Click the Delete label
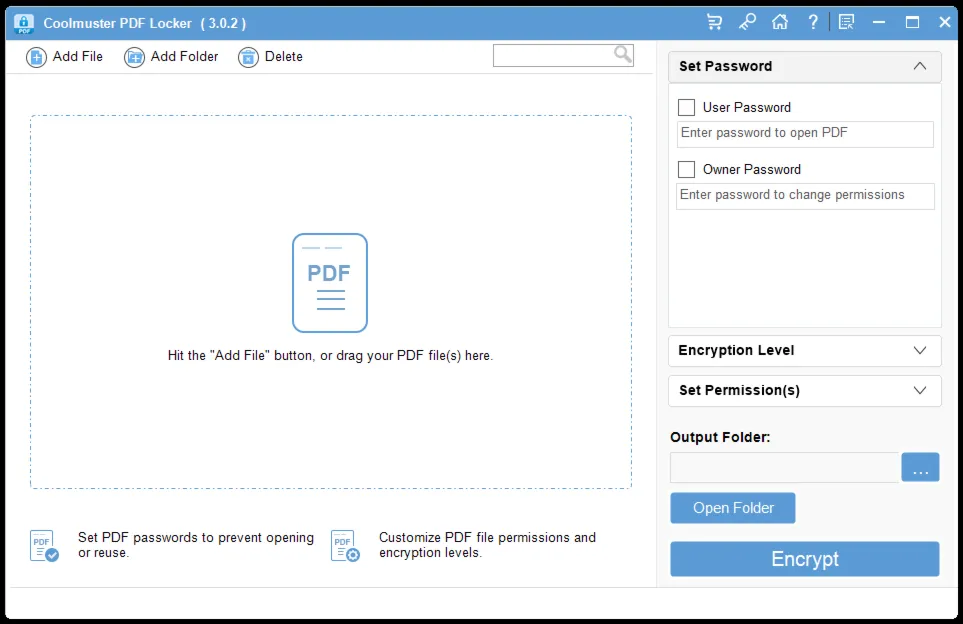This screenshot has width=963, height=624. 284,57
